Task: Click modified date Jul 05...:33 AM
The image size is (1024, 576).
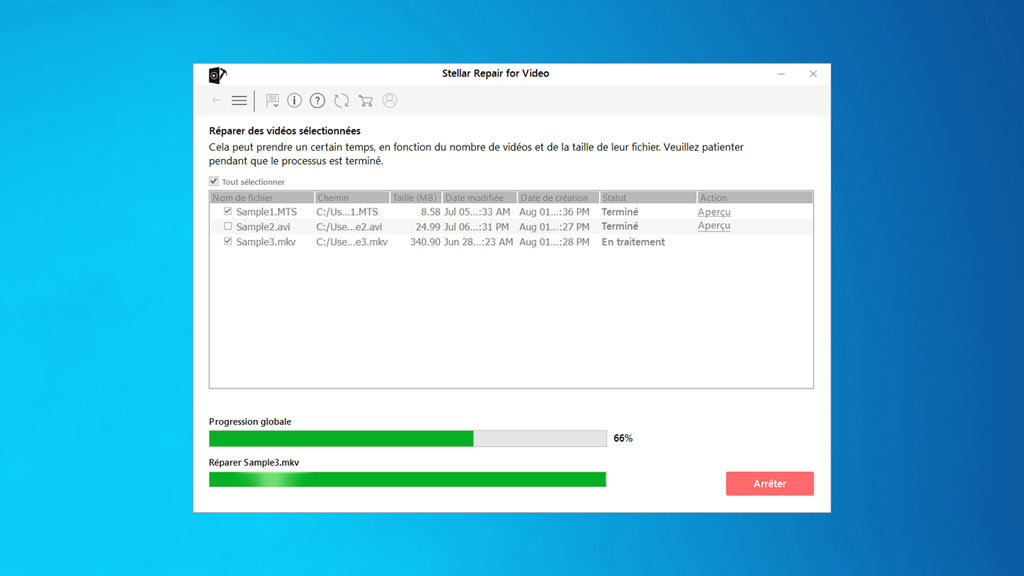Action: tap(477, 212)
